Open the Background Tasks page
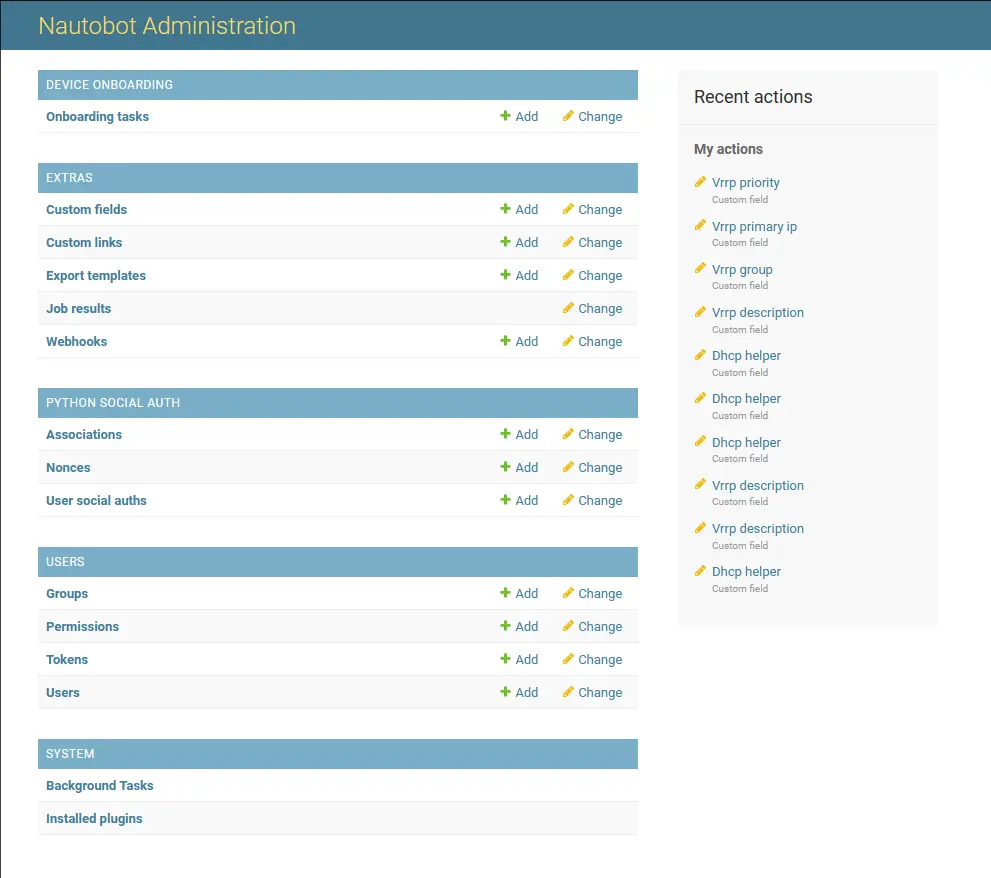 (99, 785)
